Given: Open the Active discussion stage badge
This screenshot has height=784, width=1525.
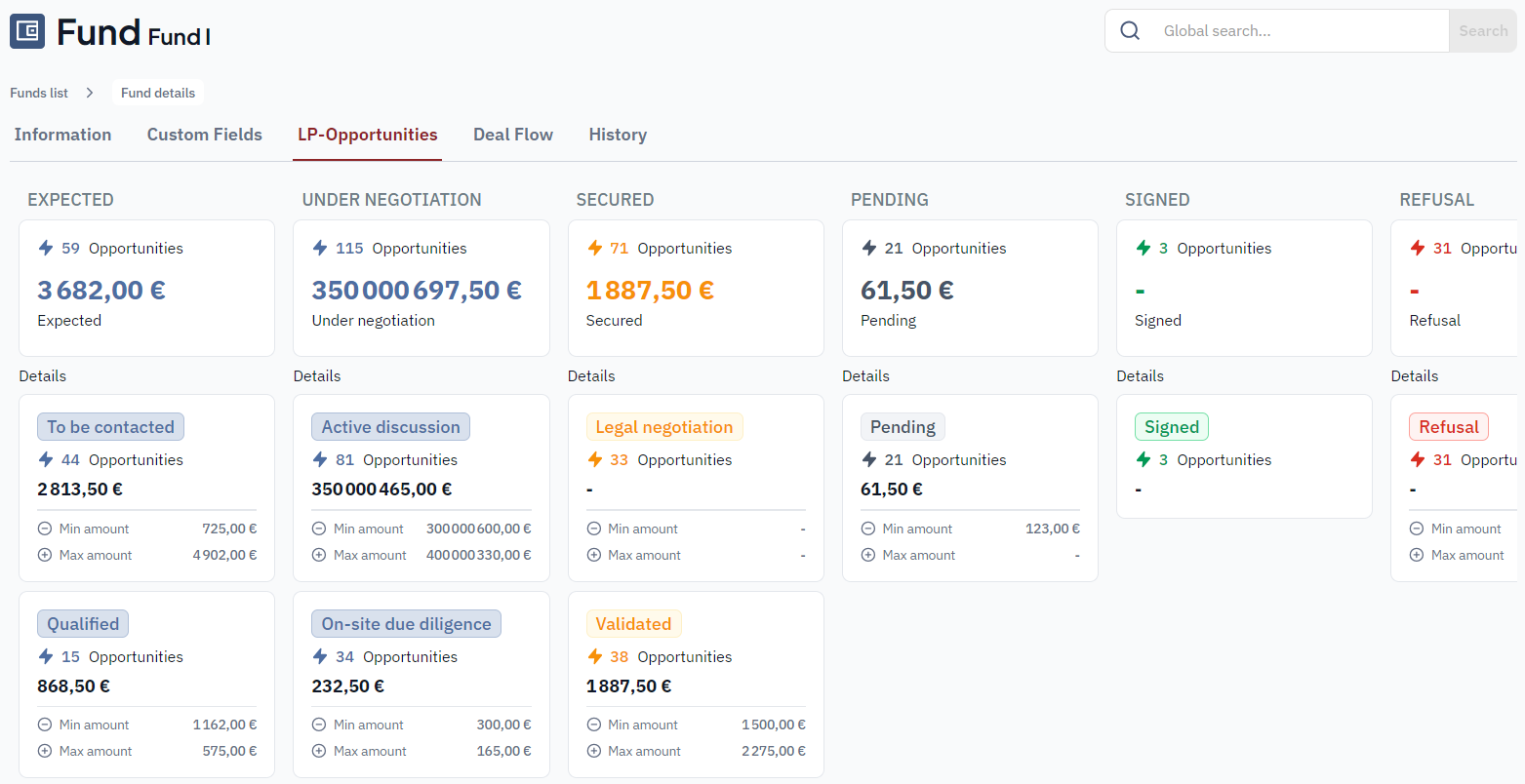Looking at the screenshot, I should point(391,427).
